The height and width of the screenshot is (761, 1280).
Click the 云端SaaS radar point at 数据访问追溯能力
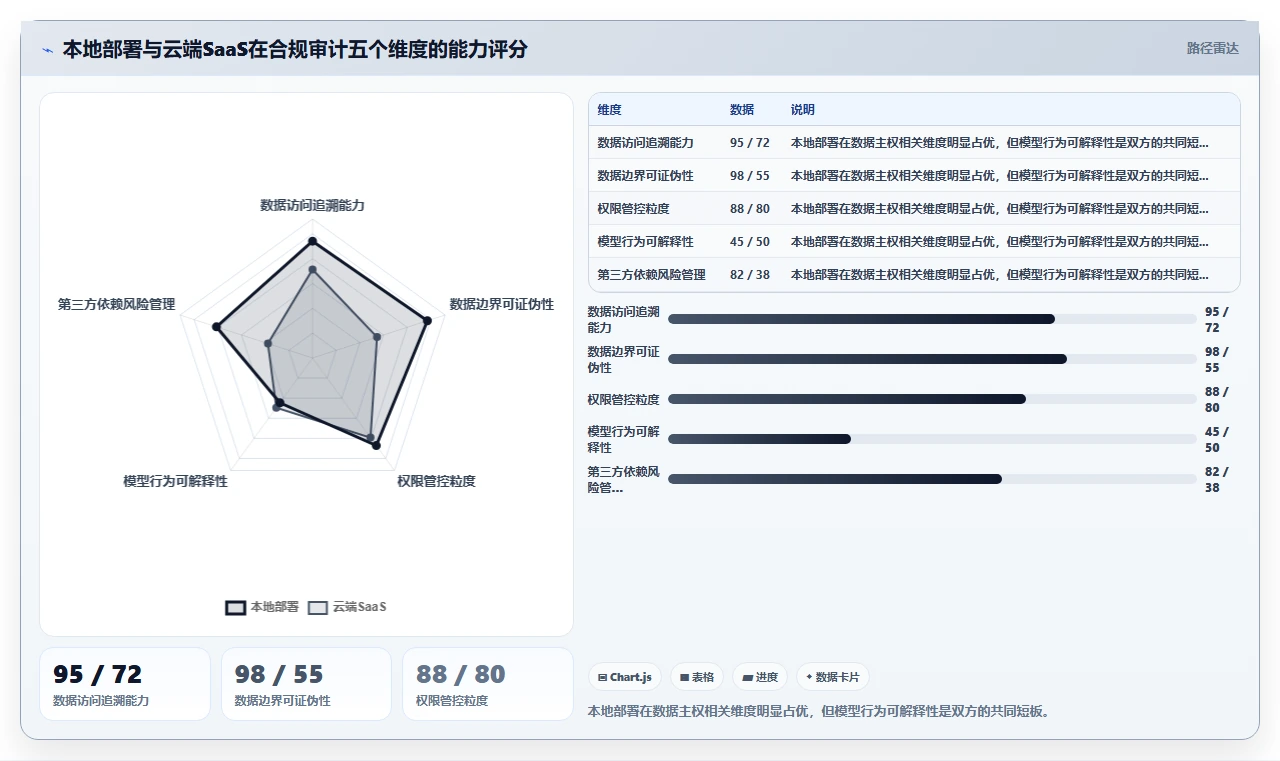pos(312,269)
